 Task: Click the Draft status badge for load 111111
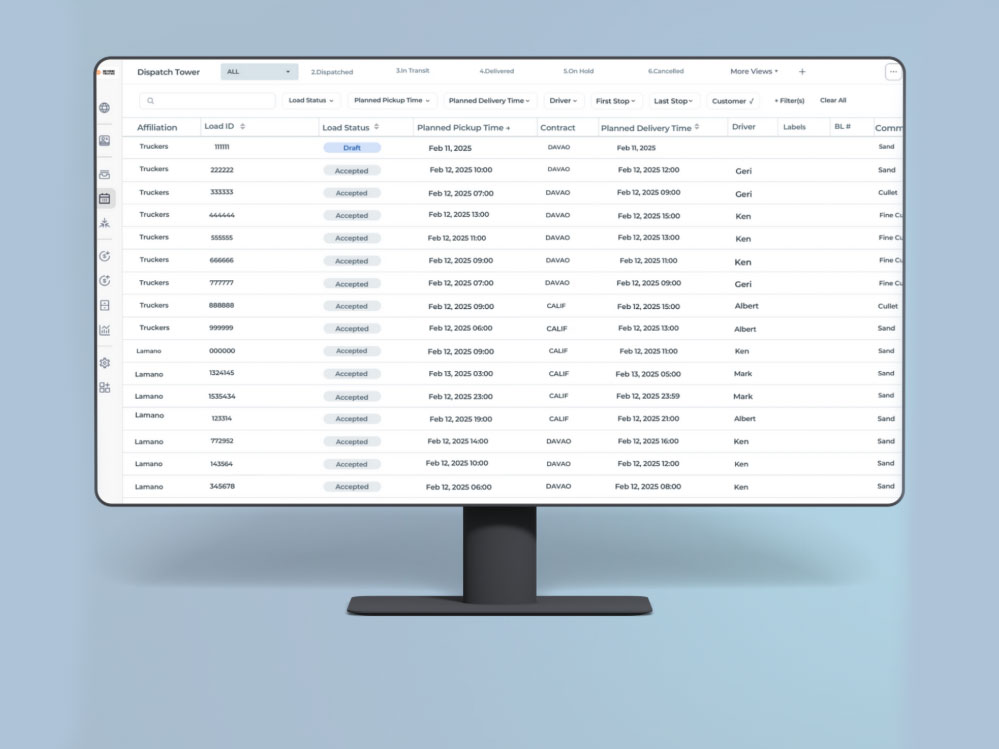[x=352, y=148]
